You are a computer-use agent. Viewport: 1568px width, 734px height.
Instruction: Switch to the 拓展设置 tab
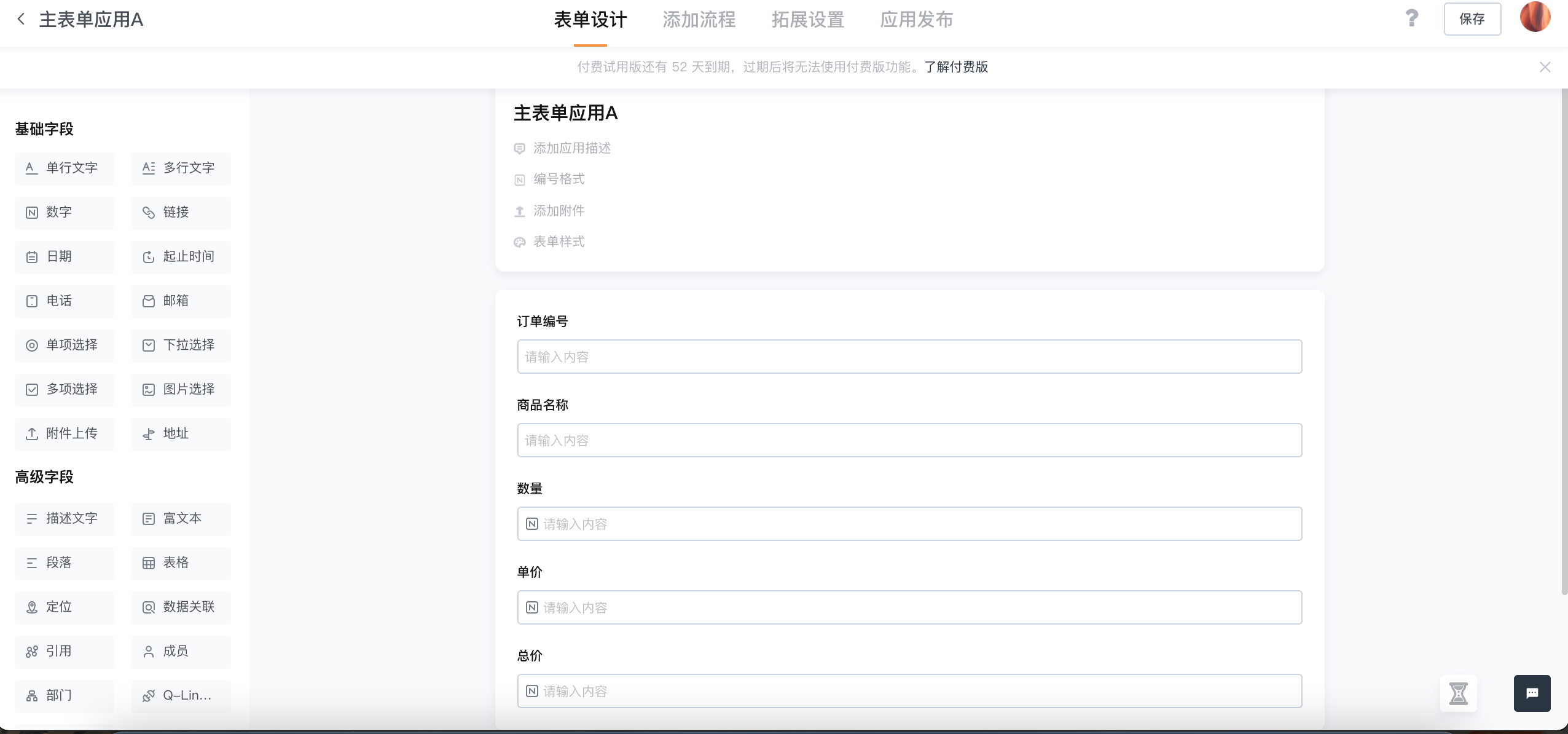click(x=807, y=20)
